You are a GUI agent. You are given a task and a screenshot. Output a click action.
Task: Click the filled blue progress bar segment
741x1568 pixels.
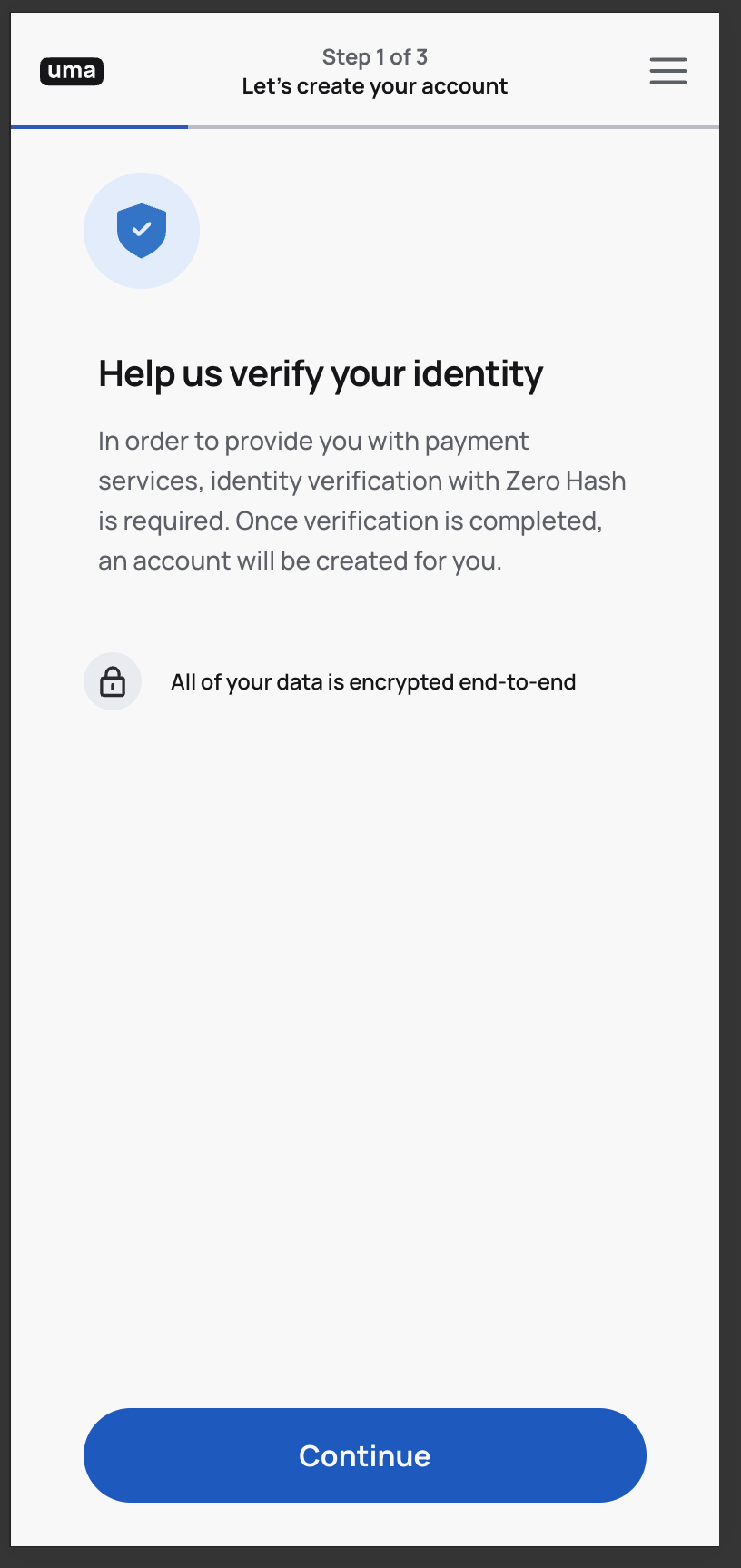click(x=99, y=127)
